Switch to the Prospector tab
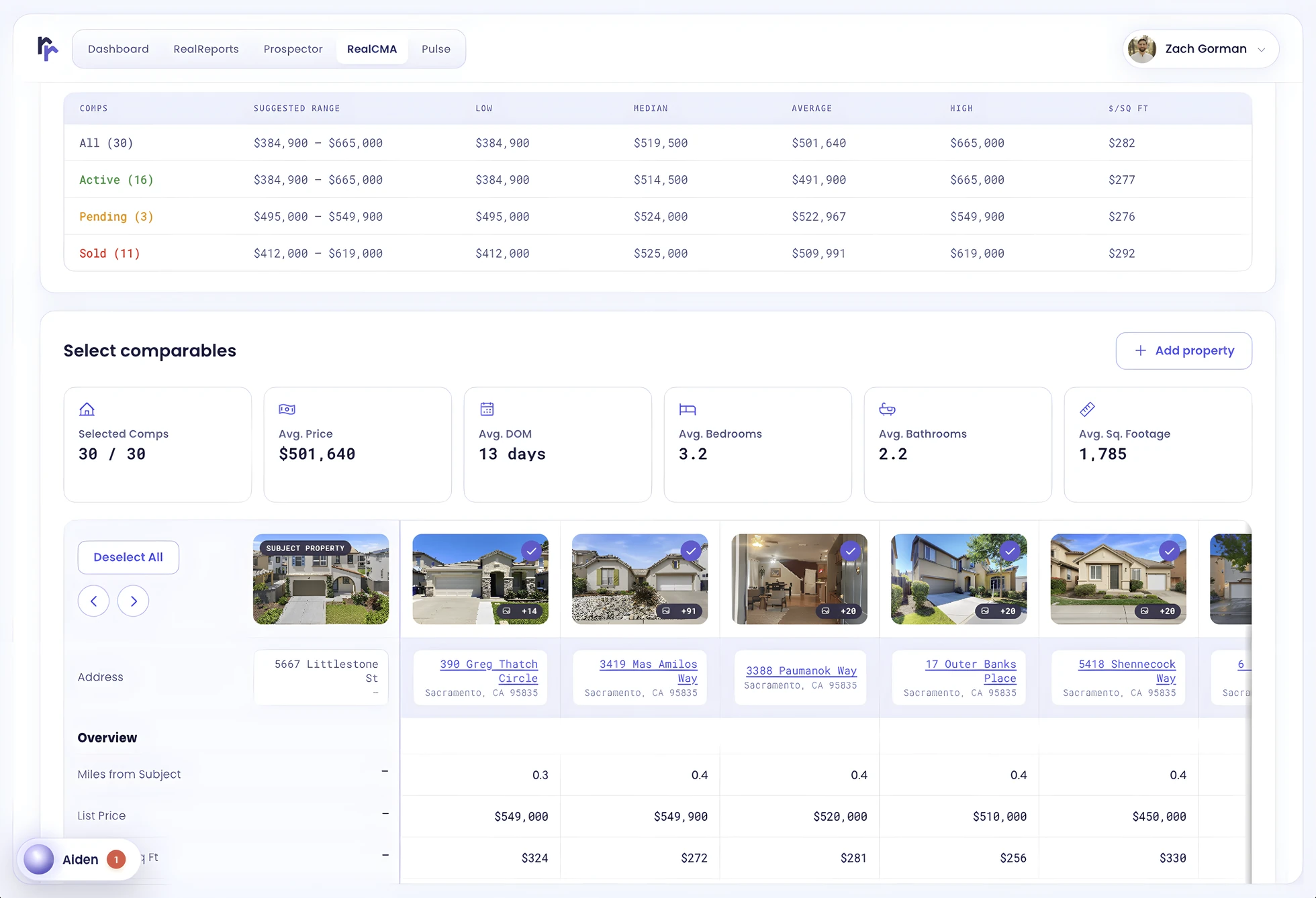Viewport: 1316px width, 898px height. pyautogui.click(x=293, y=49)
